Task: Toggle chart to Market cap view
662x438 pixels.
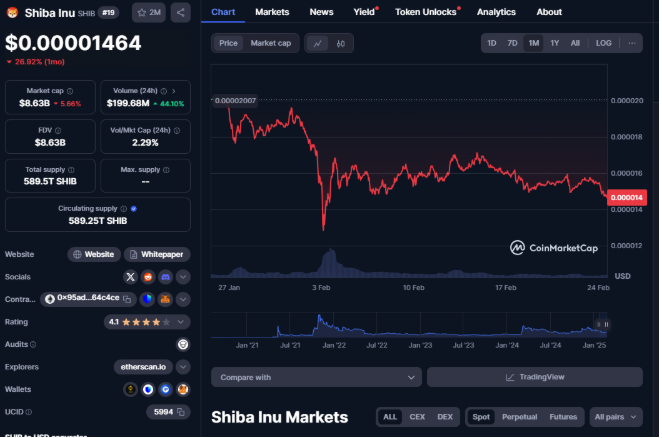Action: 270,44
